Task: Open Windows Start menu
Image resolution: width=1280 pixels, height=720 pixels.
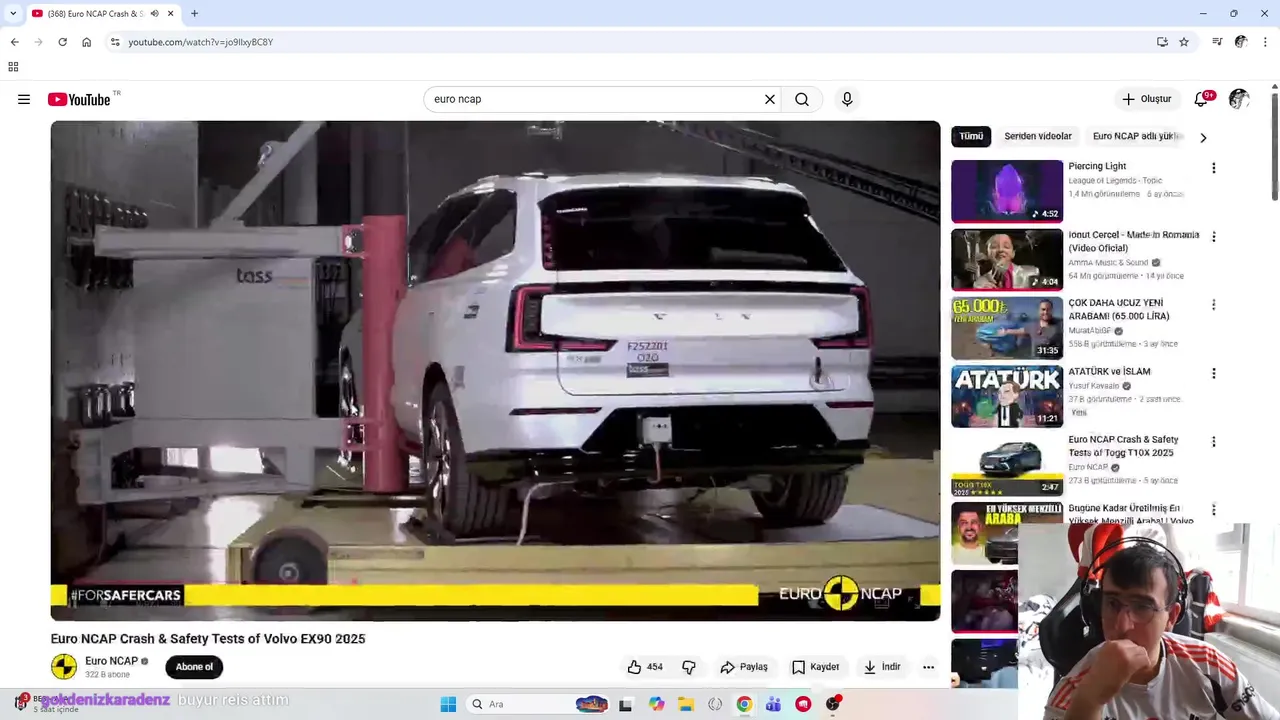Action: pos(448,704)
